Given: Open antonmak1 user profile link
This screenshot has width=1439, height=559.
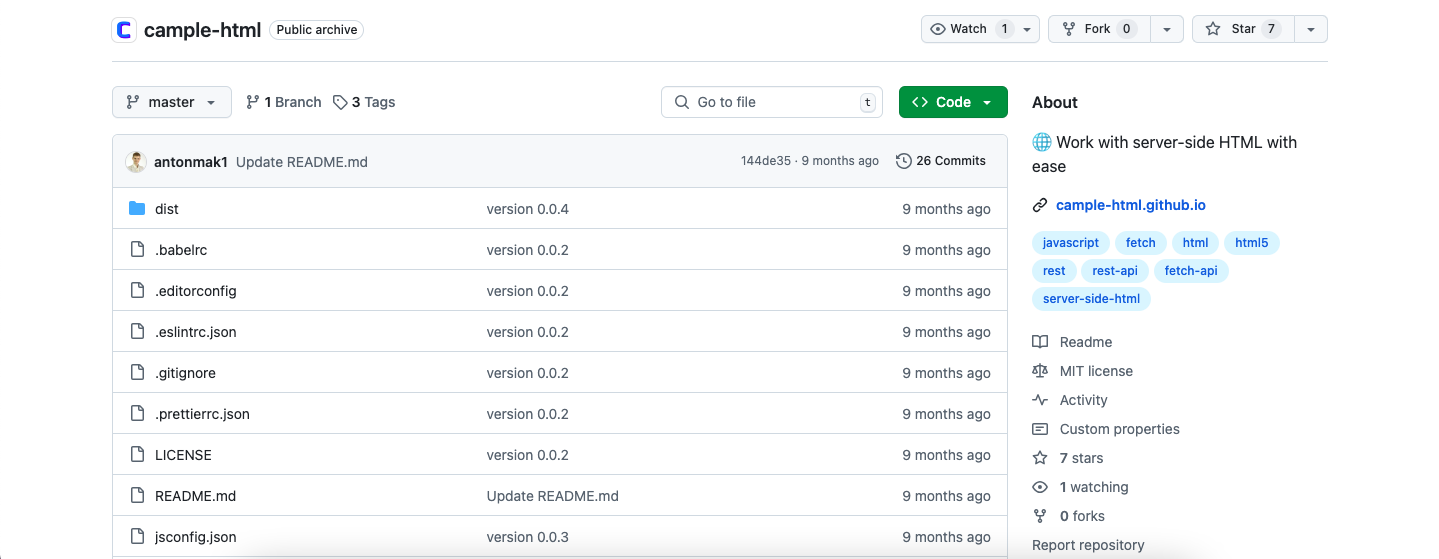Looking at the screenshot, I should pos(191,162).
